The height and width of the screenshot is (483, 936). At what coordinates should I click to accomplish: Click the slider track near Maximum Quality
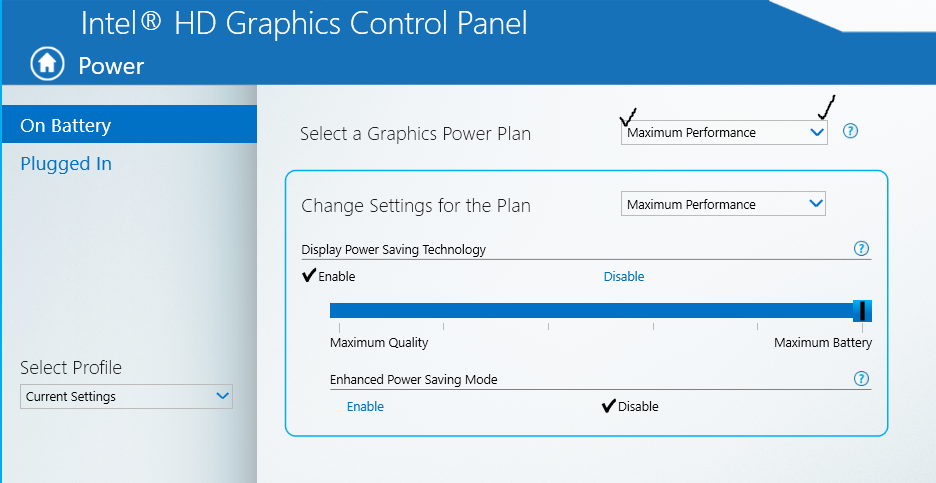[x=358, y=310]
